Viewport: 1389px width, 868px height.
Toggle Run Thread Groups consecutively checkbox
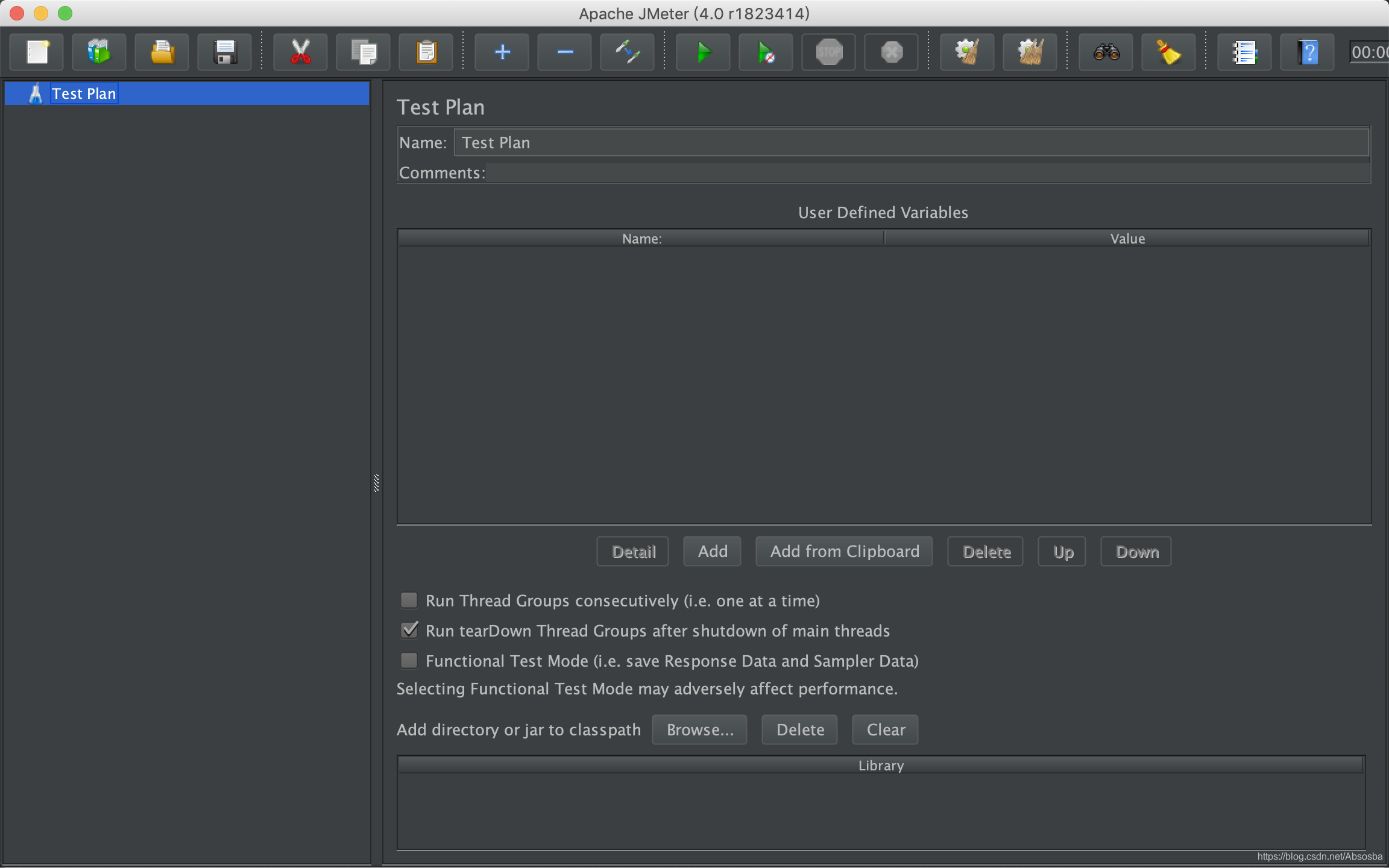[408, 600]
